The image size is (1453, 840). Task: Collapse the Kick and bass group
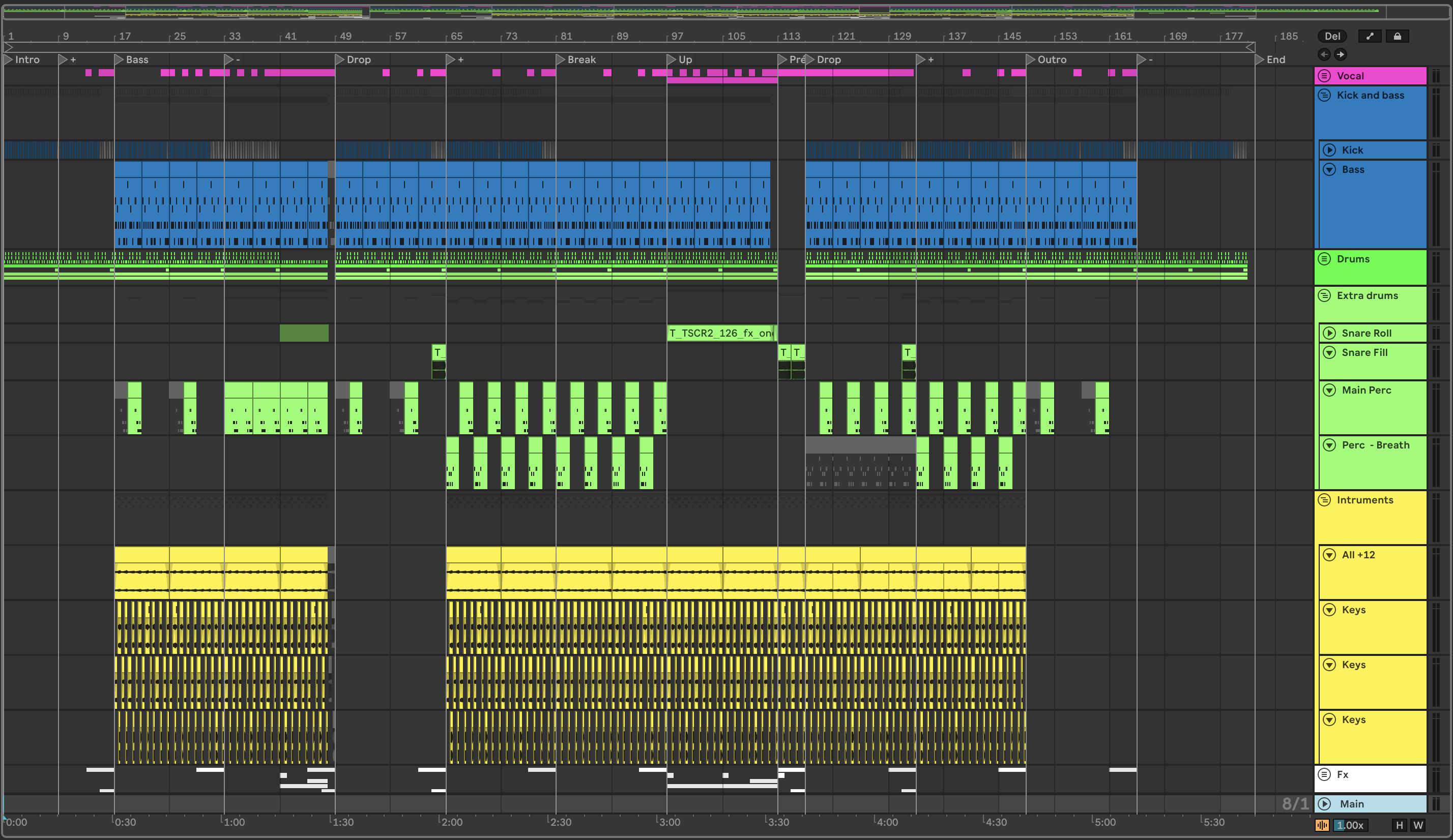[1324, 95]
